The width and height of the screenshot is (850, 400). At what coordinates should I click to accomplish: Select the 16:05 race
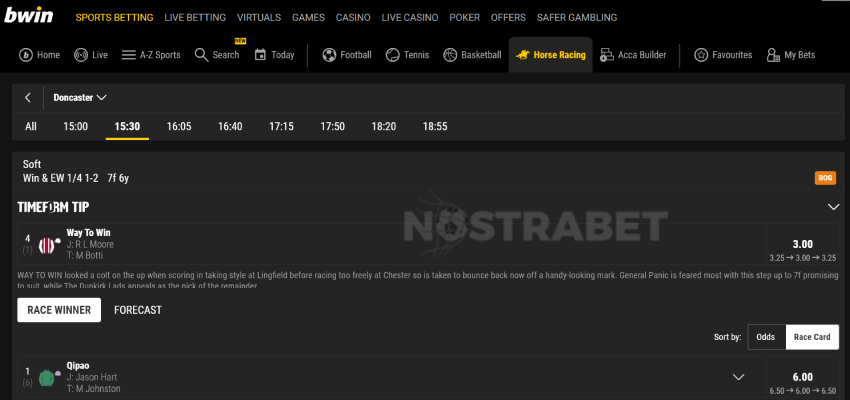pyautogui.click(x=179, y=127)
